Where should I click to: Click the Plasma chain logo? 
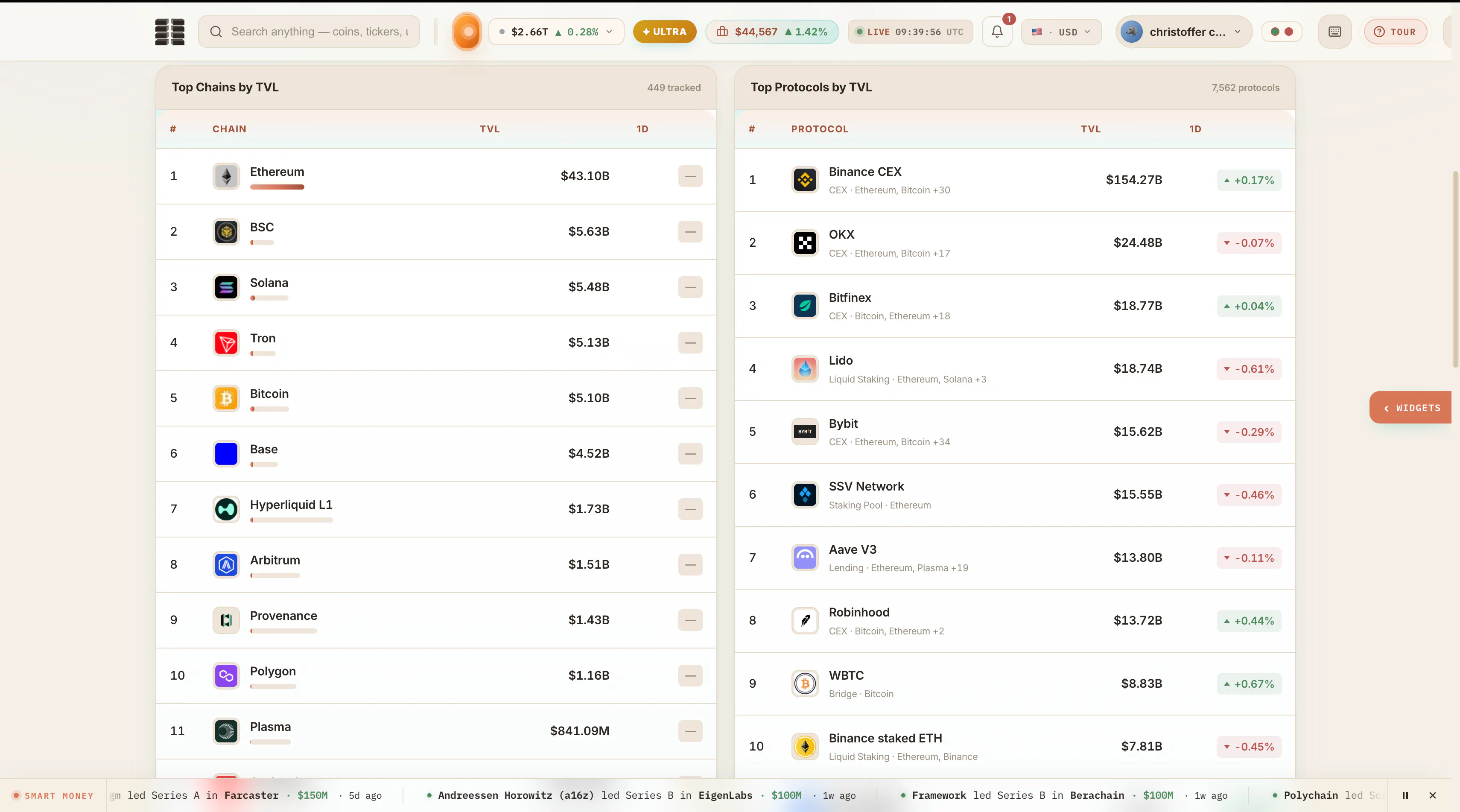[x=226, y=732]
